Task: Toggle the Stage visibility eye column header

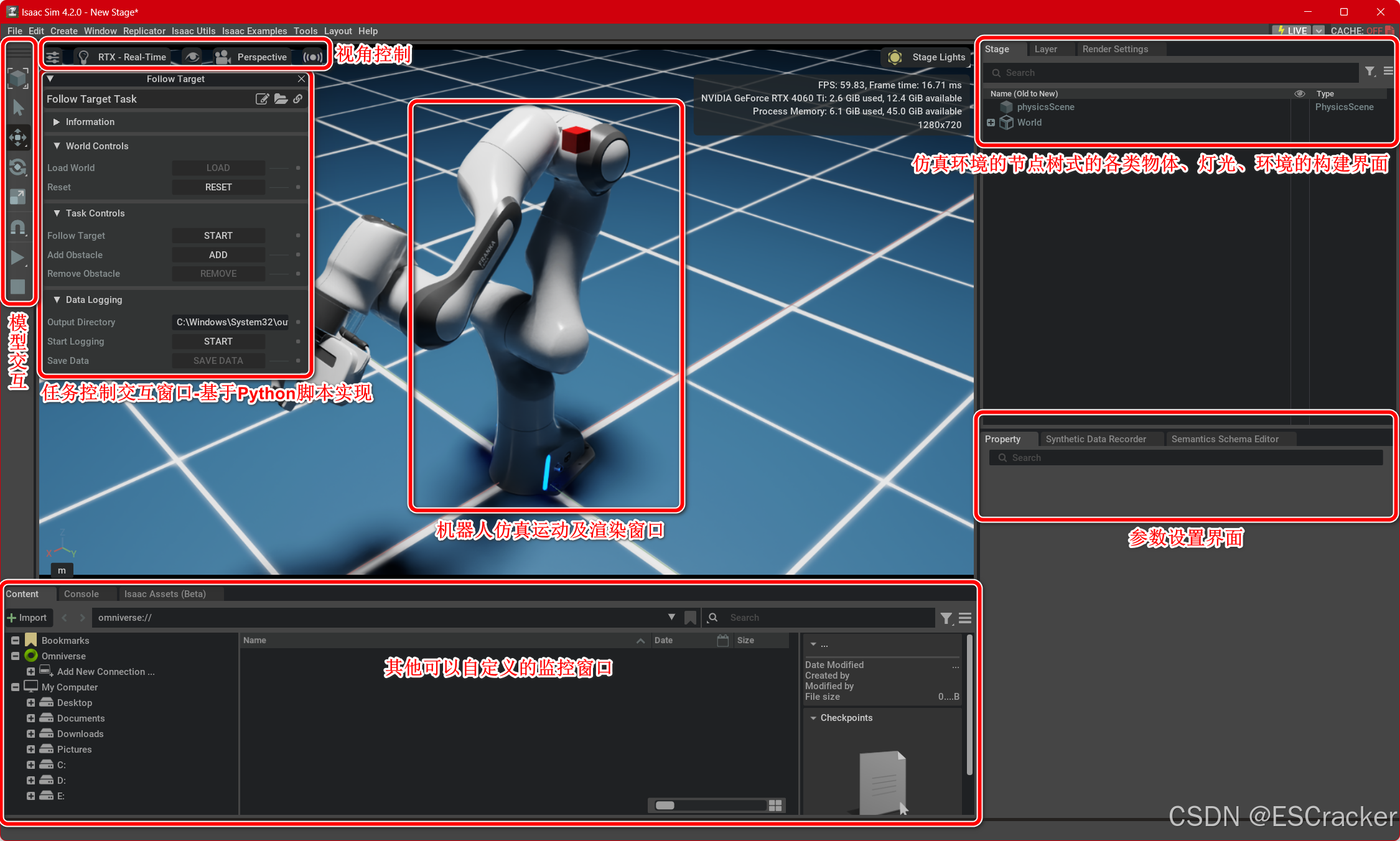Action: [x=1300, y=94]
